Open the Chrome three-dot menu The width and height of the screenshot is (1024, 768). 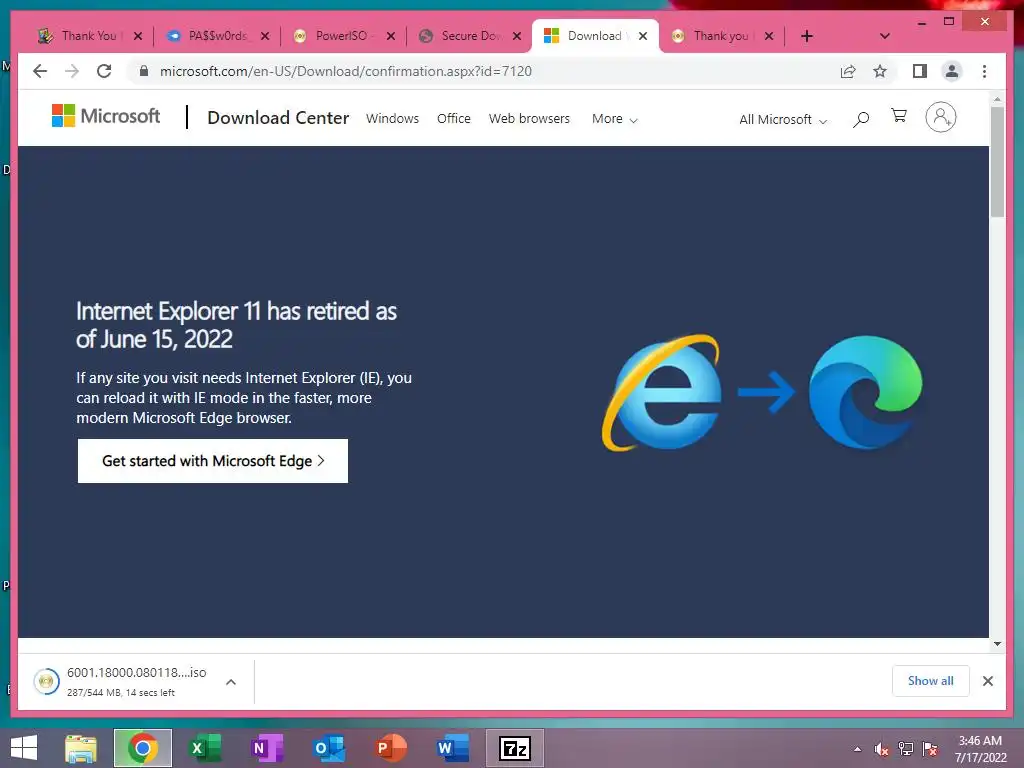pos(984,71)
